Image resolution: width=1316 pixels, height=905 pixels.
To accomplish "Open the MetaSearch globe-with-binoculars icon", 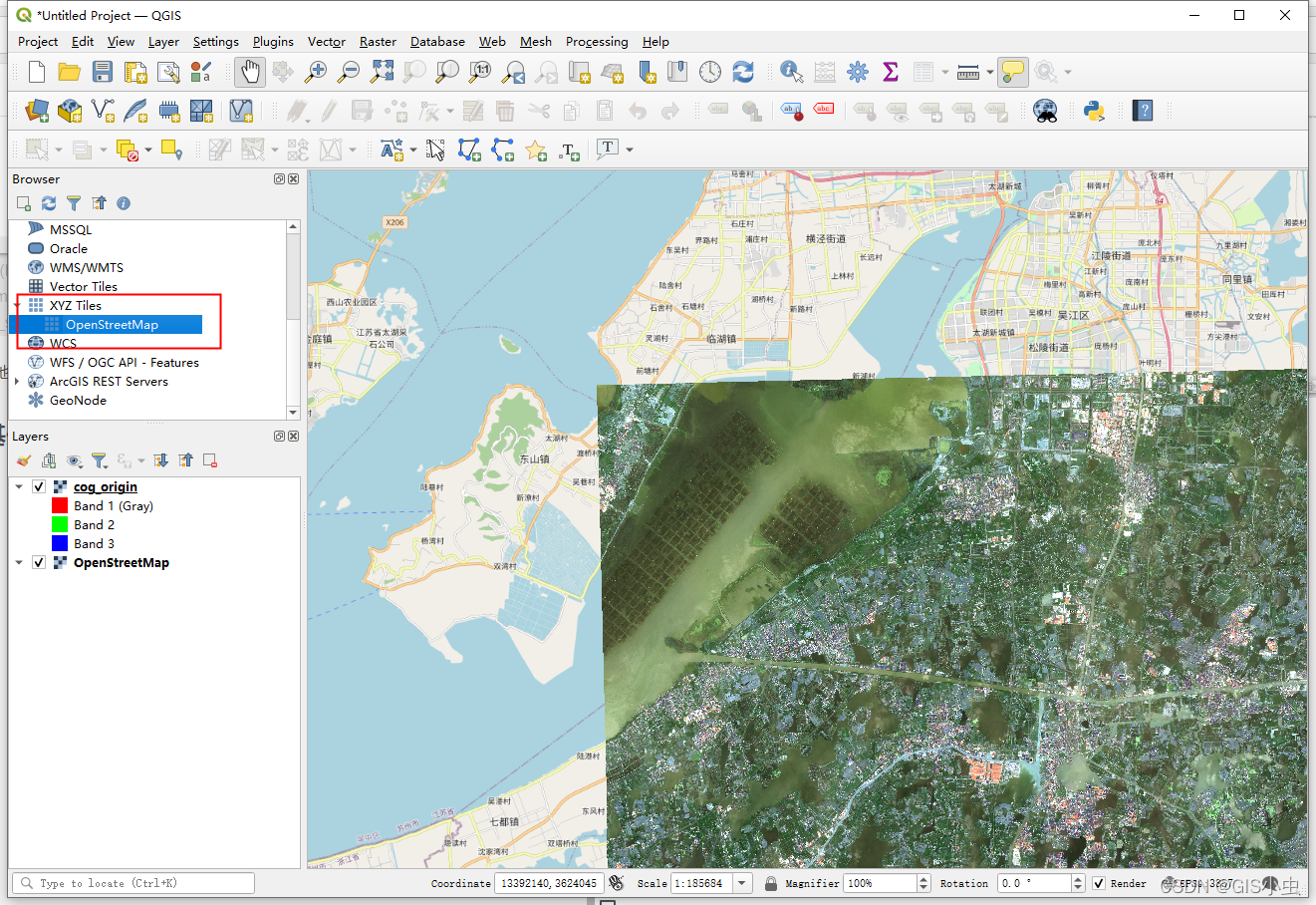I will (1045, 111).
